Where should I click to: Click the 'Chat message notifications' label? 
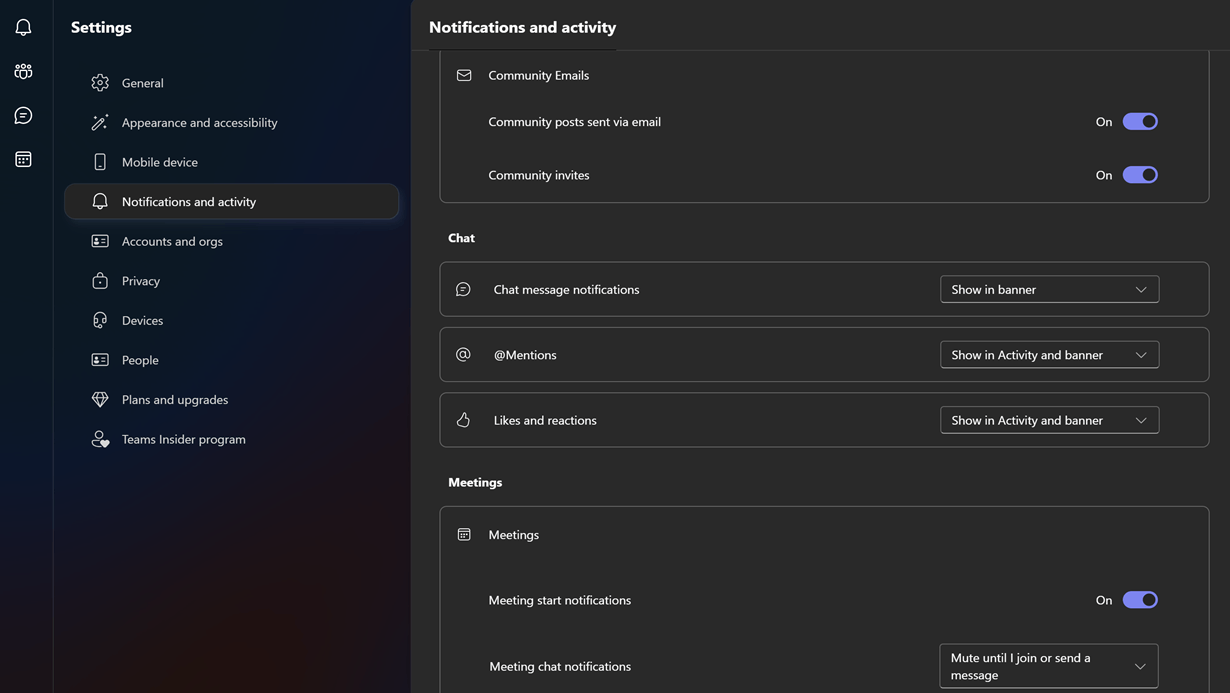click(x=566, y=289)
